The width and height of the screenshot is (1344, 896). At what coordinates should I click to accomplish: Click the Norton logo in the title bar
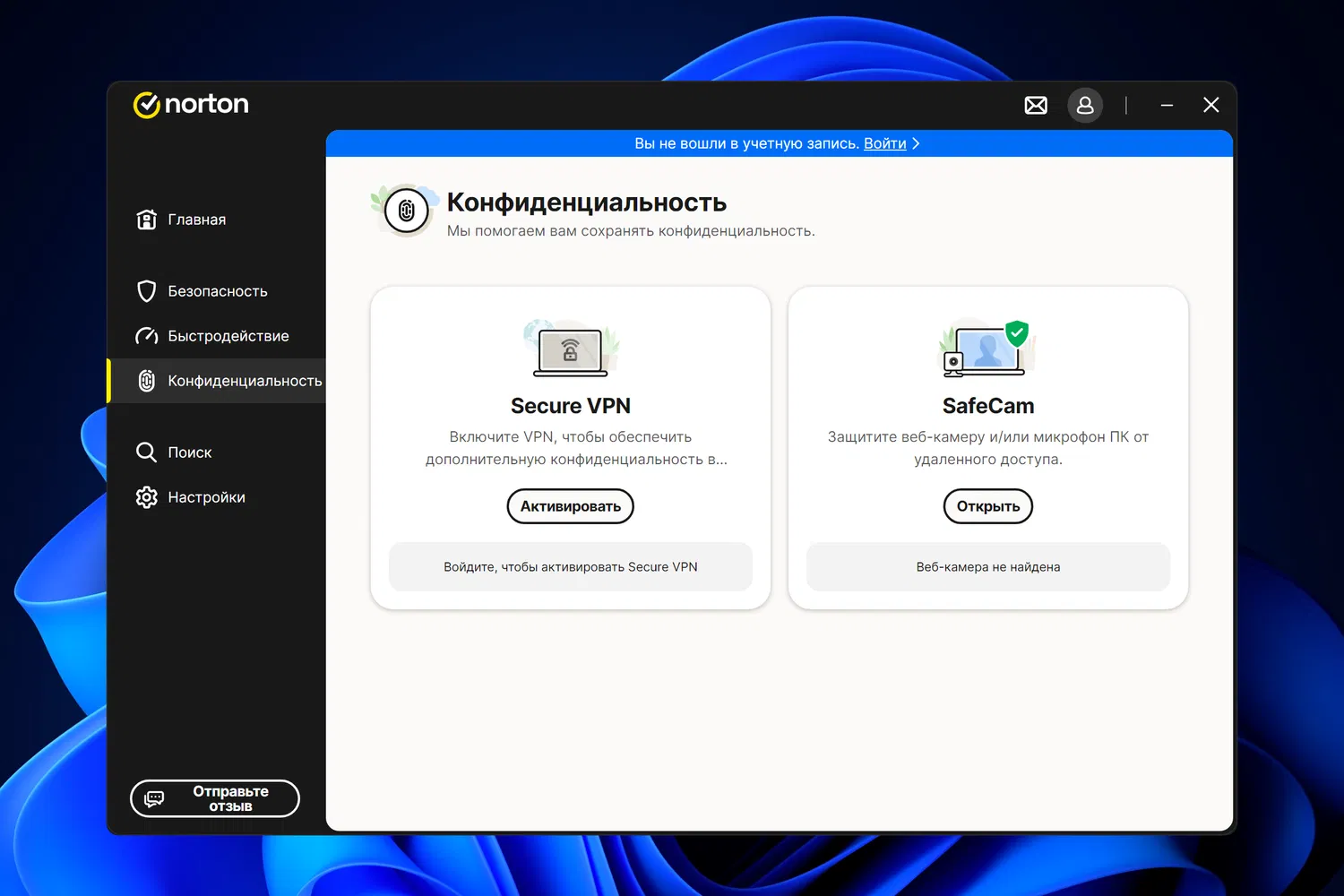[x=191, y=105]
